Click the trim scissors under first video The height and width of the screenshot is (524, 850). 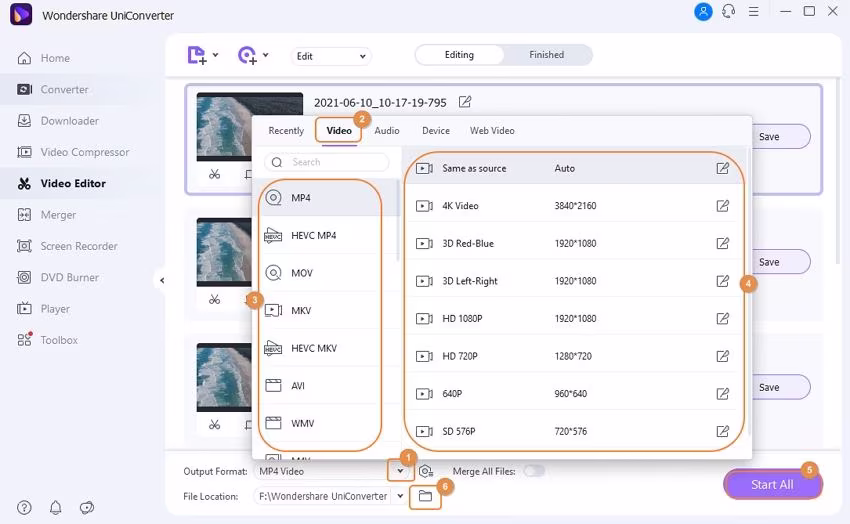[x=215, y=174]
